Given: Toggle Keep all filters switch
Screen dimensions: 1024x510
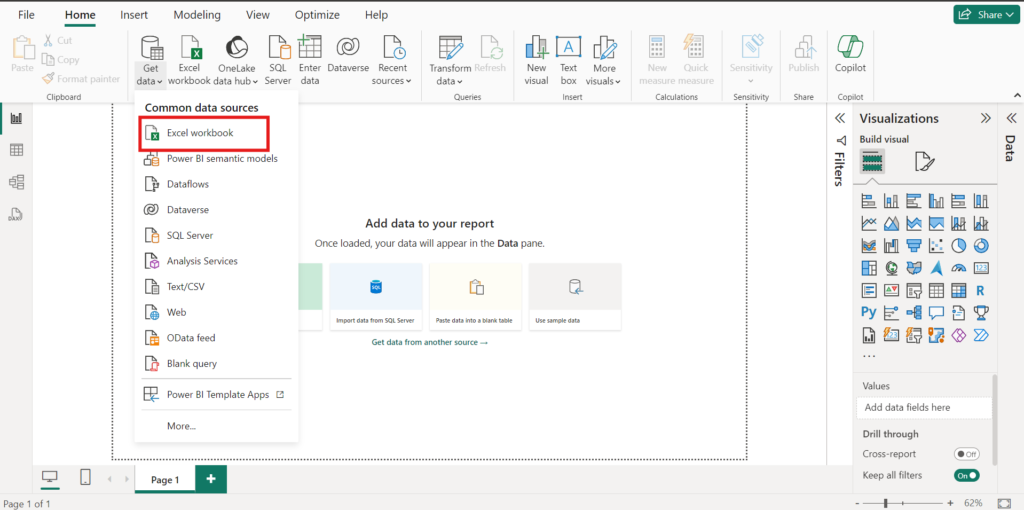Looking at the screenshot, I should coord(967,475).
